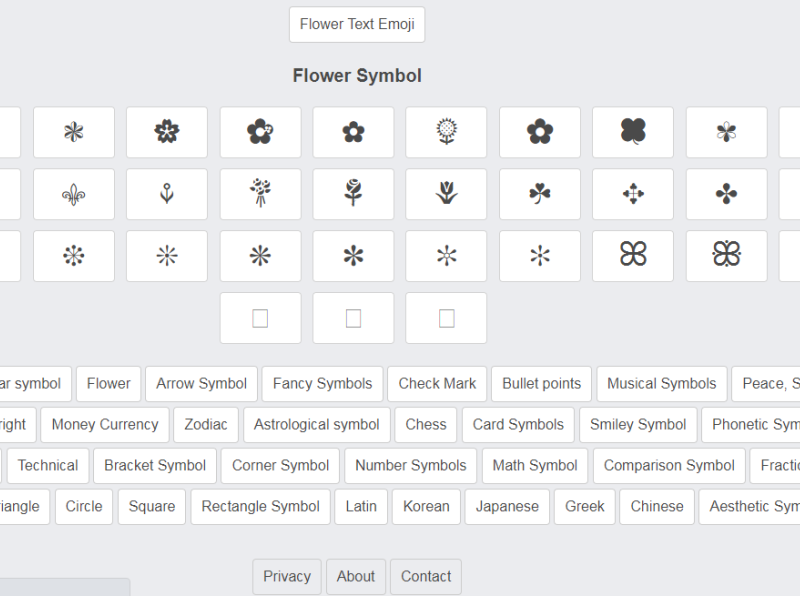
Task: Select the heavy four-leaf clover symbol
Action: pyautogui.click(x=633, y=132)
